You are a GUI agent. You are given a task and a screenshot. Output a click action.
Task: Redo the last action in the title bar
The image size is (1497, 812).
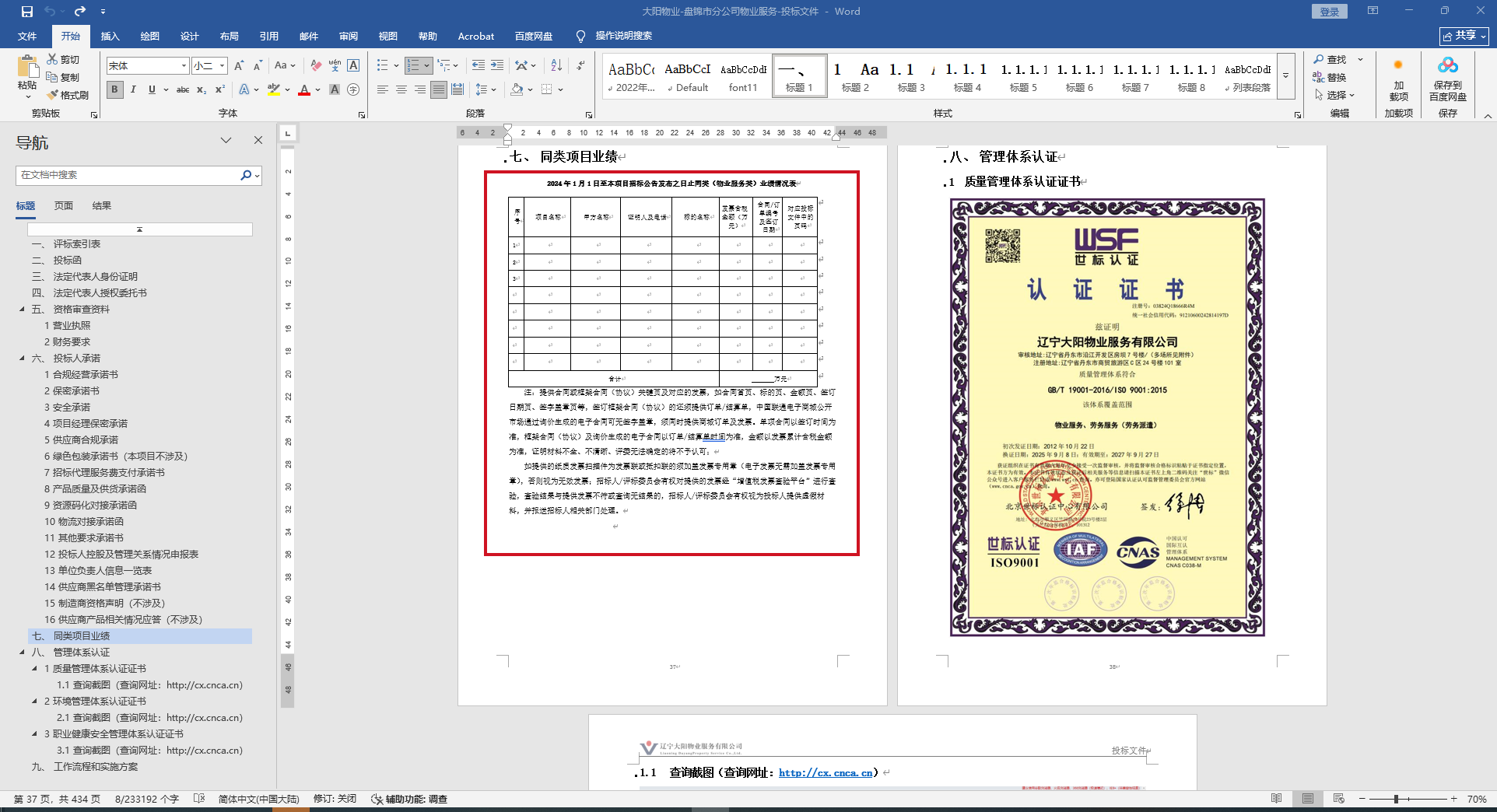[x=79, y=11]
